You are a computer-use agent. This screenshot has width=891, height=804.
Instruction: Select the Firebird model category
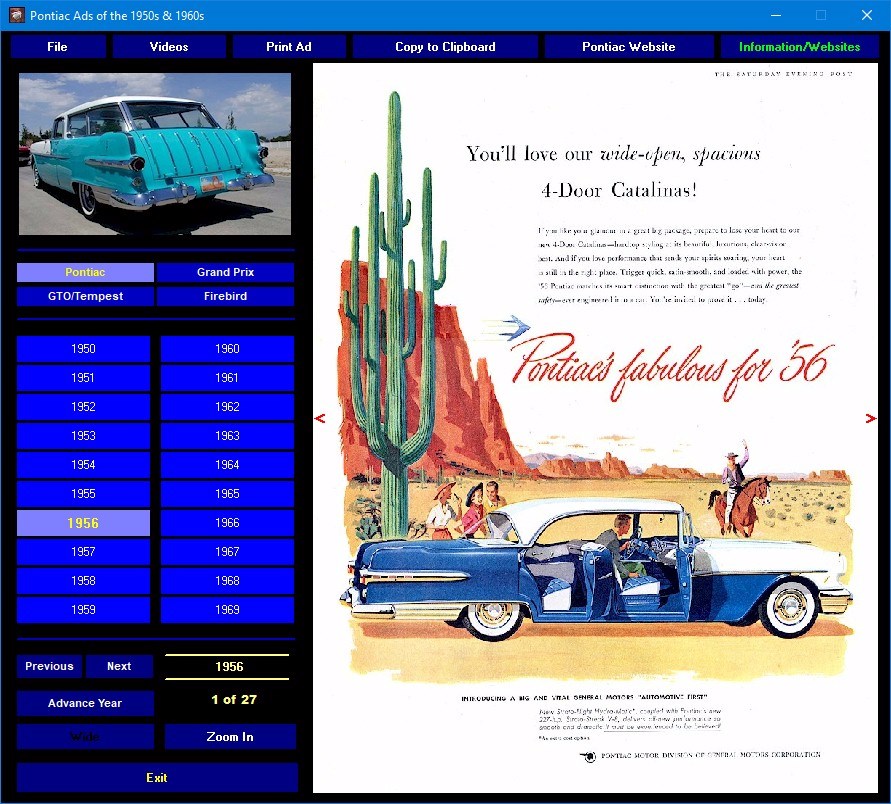pyautogui.click(x=226, y=296)
